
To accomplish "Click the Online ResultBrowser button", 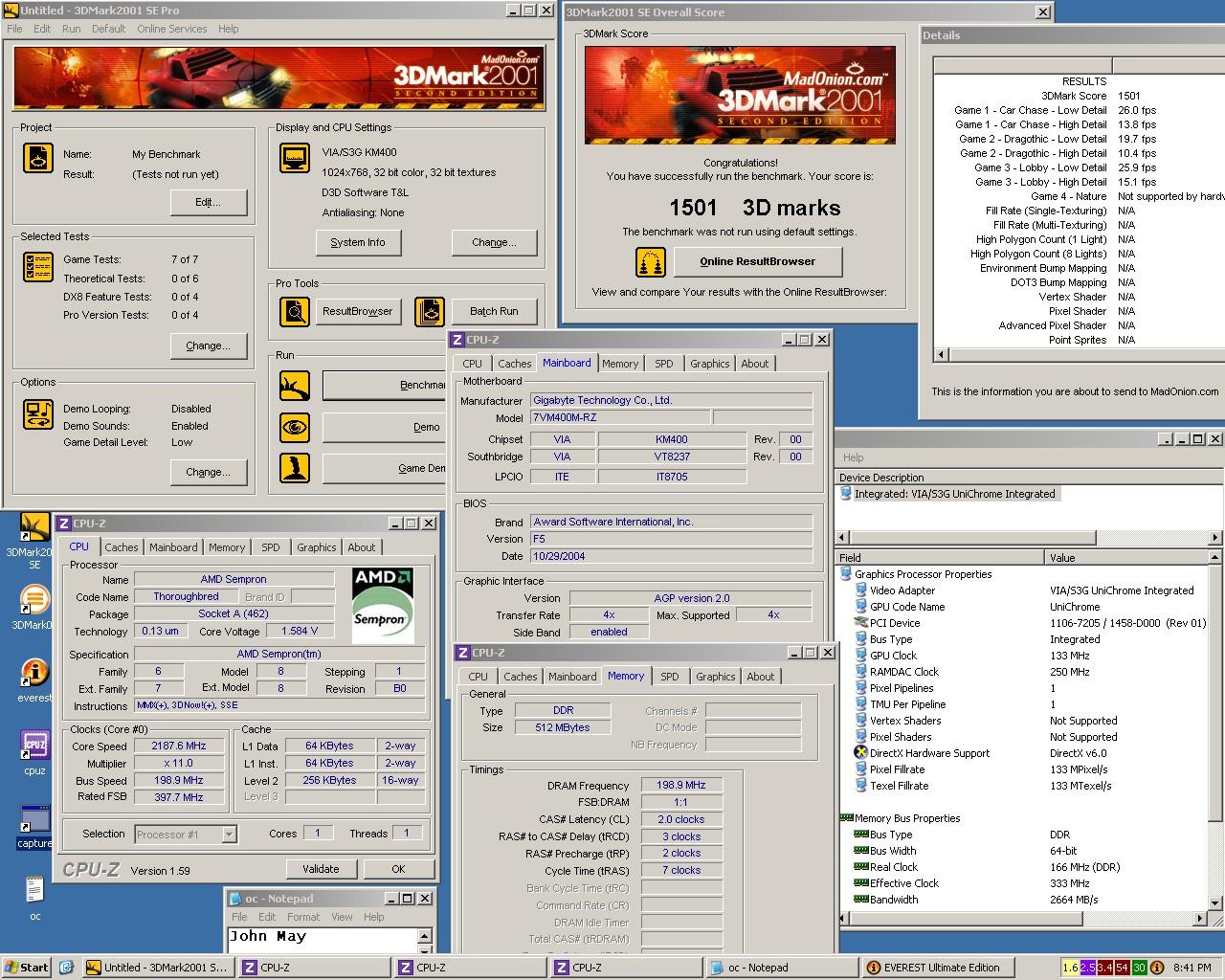I will click(x=758, y=261).
